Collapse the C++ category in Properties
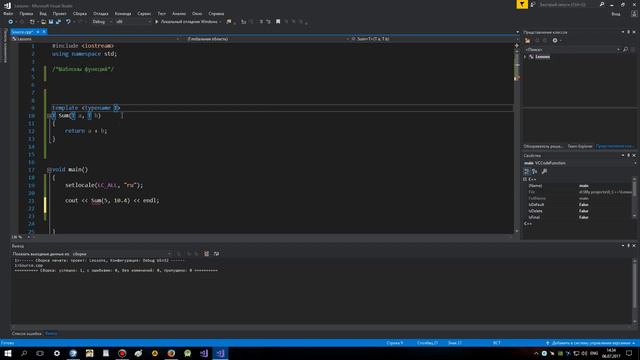 (x=525, y=179)
